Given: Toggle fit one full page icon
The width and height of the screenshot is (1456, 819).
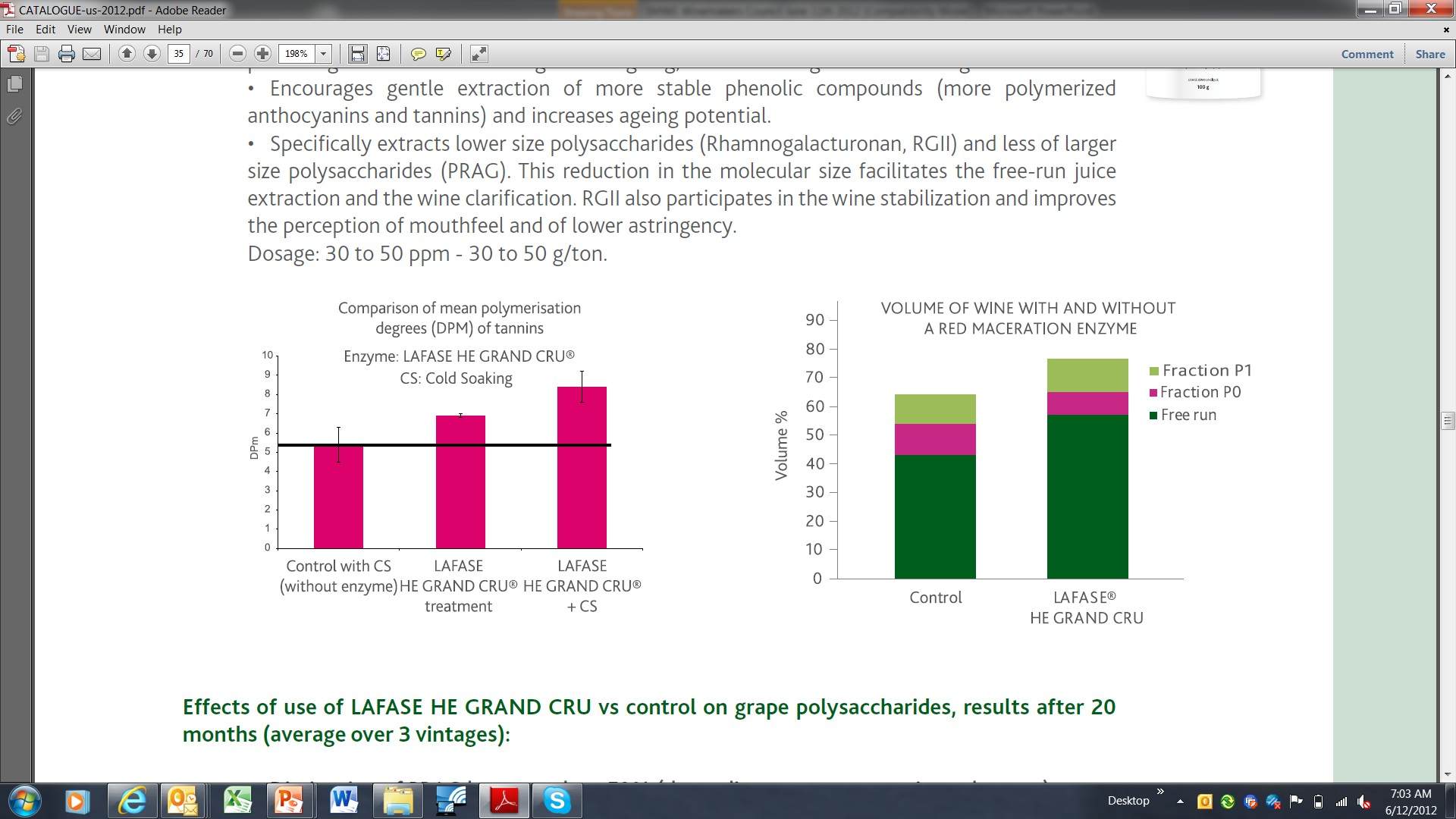Looking at the screenshot, I should click(383, 54).
